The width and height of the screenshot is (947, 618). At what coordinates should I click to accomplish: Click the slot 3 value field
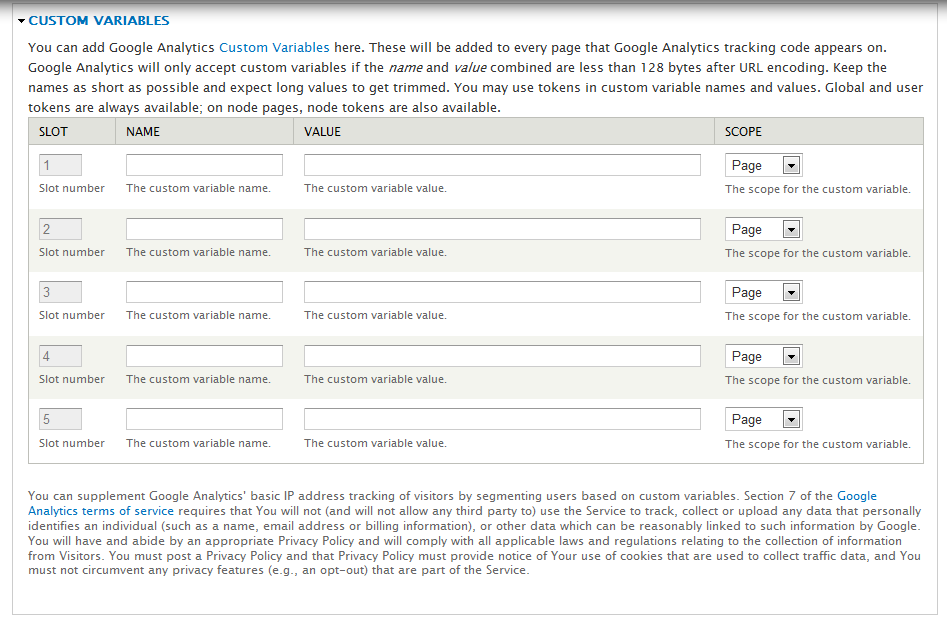[502, 292]
